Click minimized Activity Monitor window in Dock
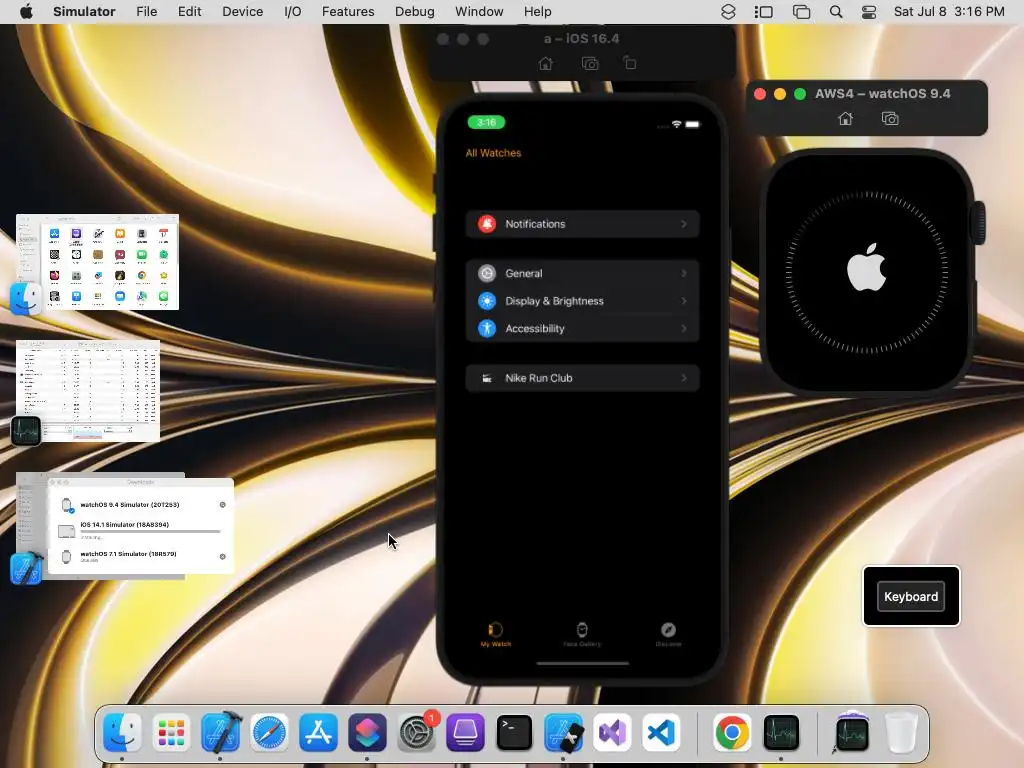Viewport: 1024px width, 768px height. (852, 732)
